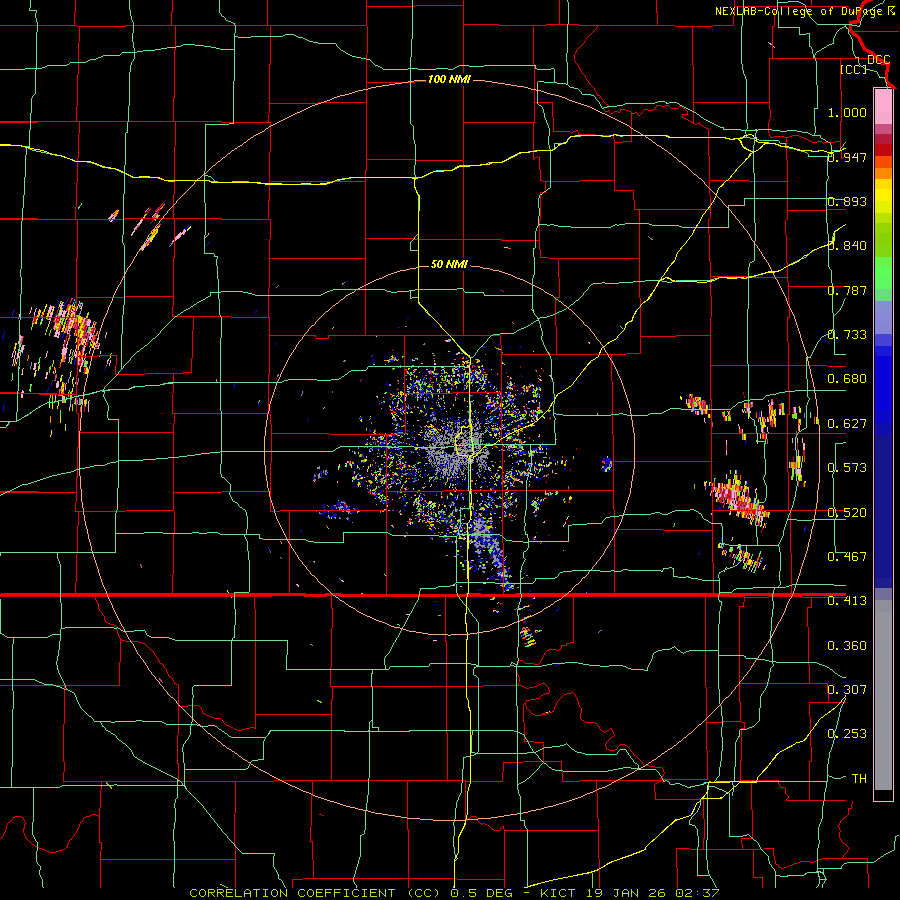This screenshot has height=900, width=900.
Task: Select the 0.733 scale value
Action: pyautogui.click(x=847, y=335)
